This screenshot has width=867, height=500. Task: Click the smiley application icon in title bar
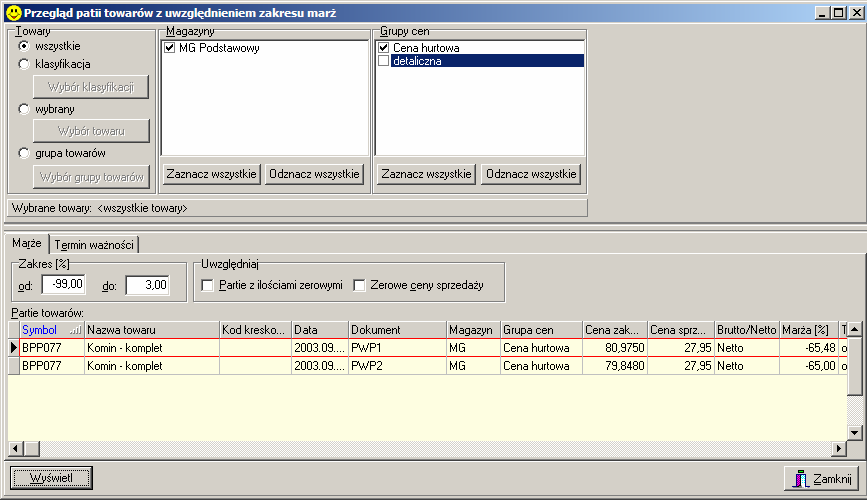click(x=14, y=13)
